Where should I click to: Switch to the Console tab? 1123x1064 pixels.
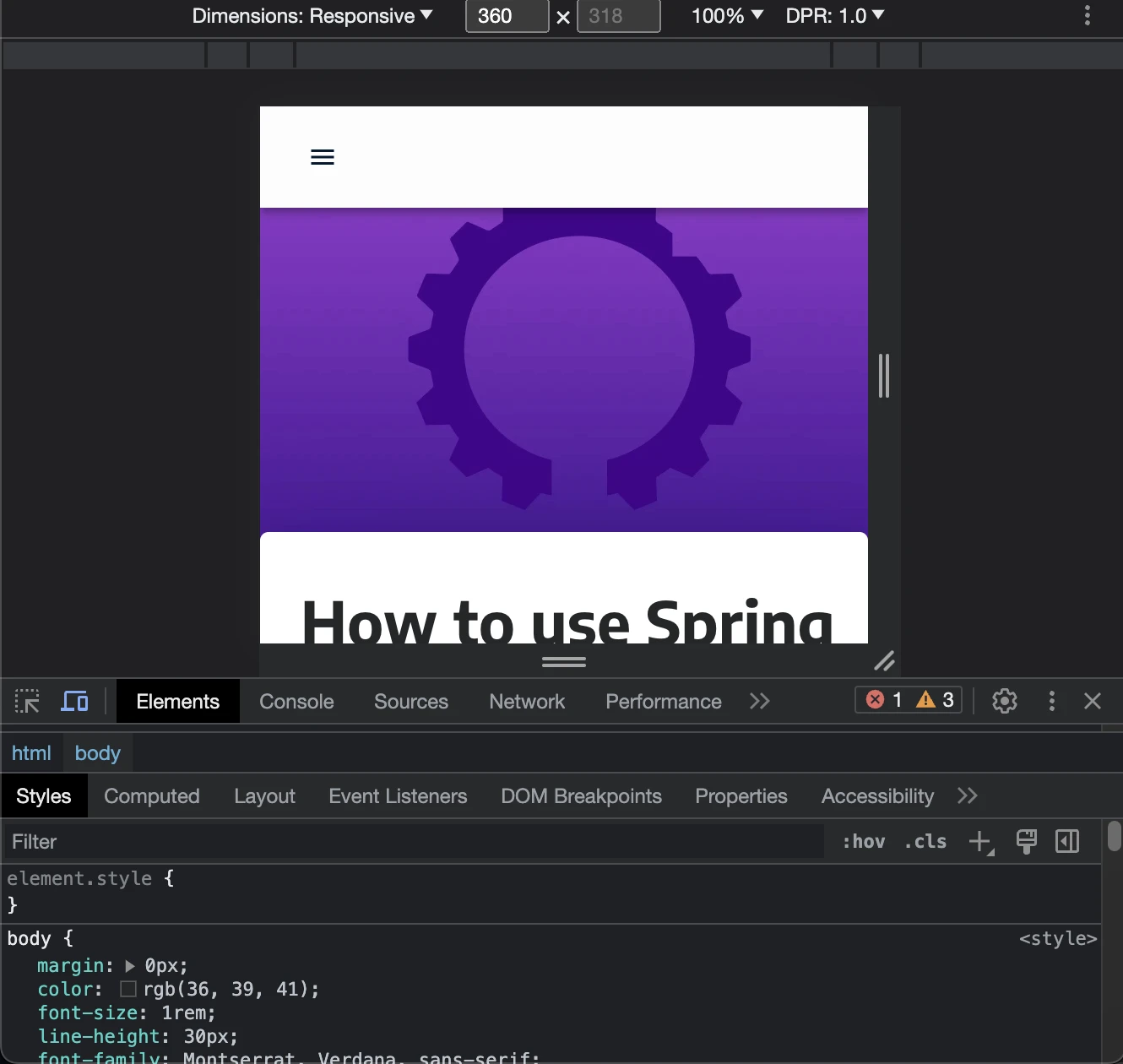pos(296,701)
